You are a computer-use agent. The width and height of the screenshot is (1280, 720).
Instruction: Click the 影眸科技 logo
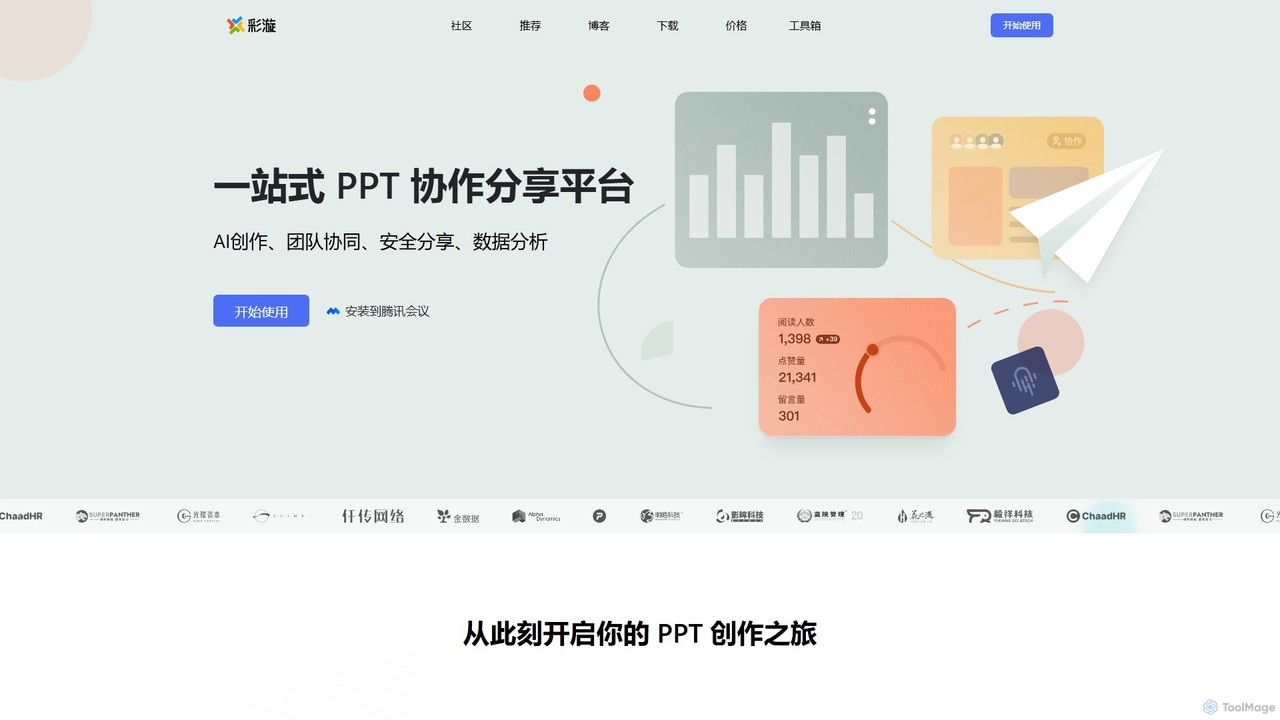click(740, 516)
